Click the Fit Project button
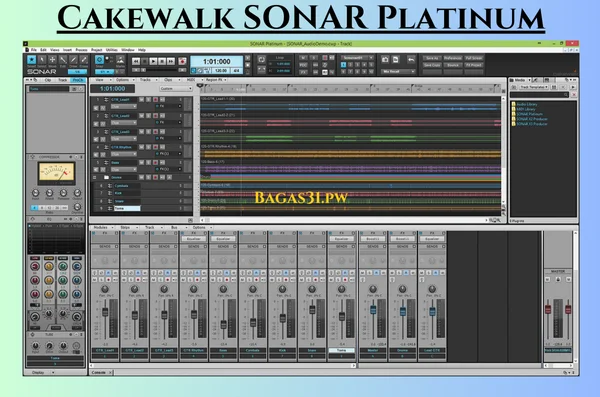 pos(474,65)
